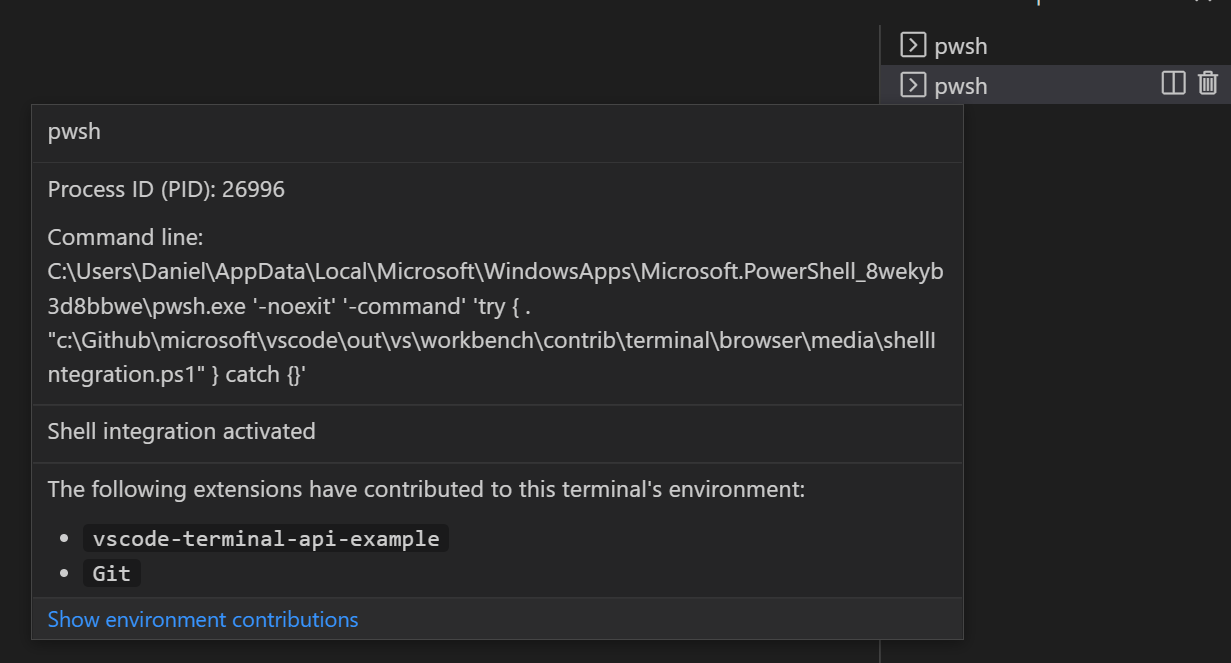The height and width of the screenshot is (663, 1231).
Task: Click the "Command line:" label
Action: (124, 237)
